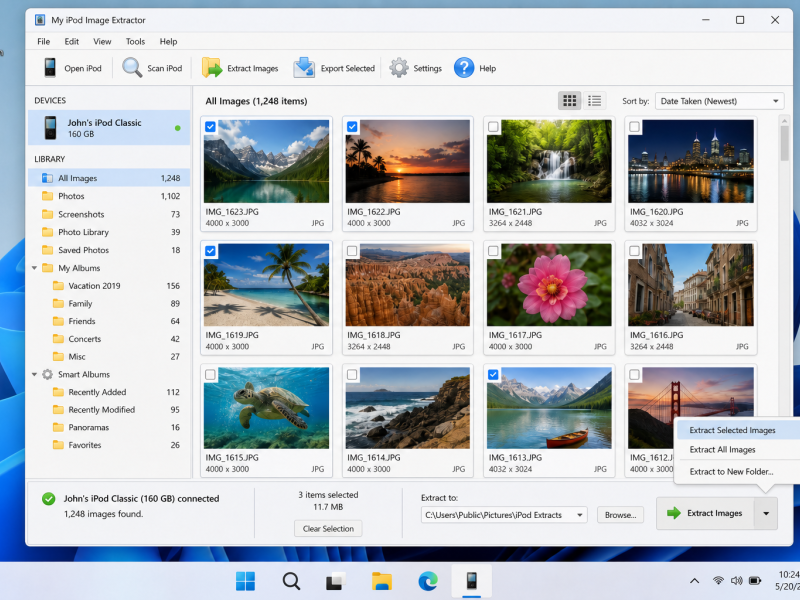
Task: Click the Scan iPod magnifier icon
Action: [x=132, y=67]
